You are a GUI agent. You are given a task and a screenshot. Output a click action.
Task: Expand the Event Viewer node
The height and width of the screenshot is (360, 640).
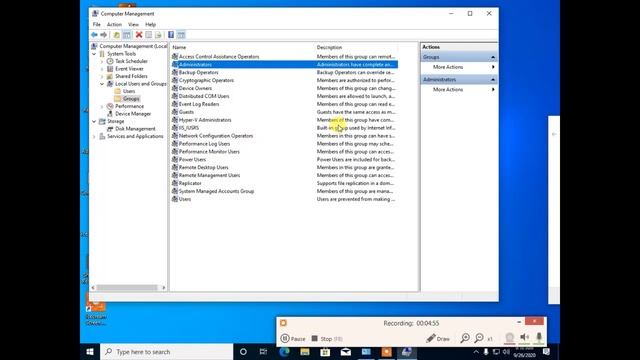tap(102, 69)
